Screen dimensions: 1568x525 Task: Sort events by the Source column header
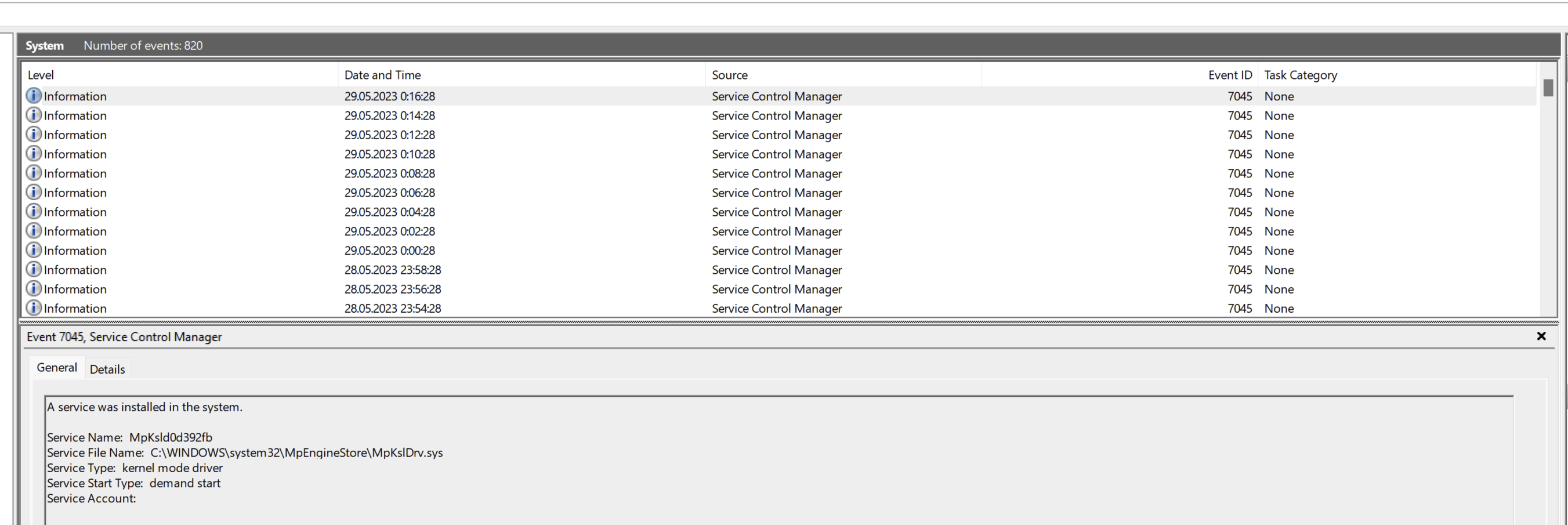tap(843, 75)
